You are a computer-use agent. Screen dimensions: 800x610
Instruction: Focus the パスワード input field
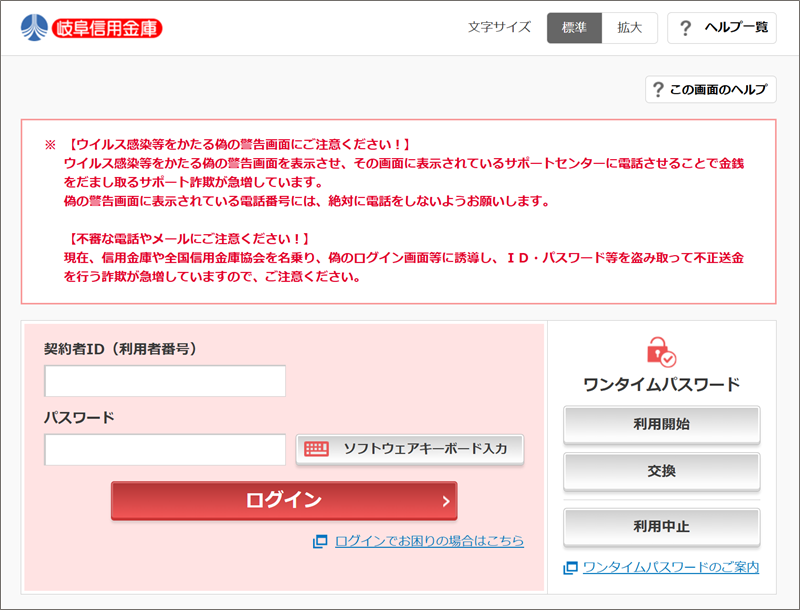click(165, 449)
